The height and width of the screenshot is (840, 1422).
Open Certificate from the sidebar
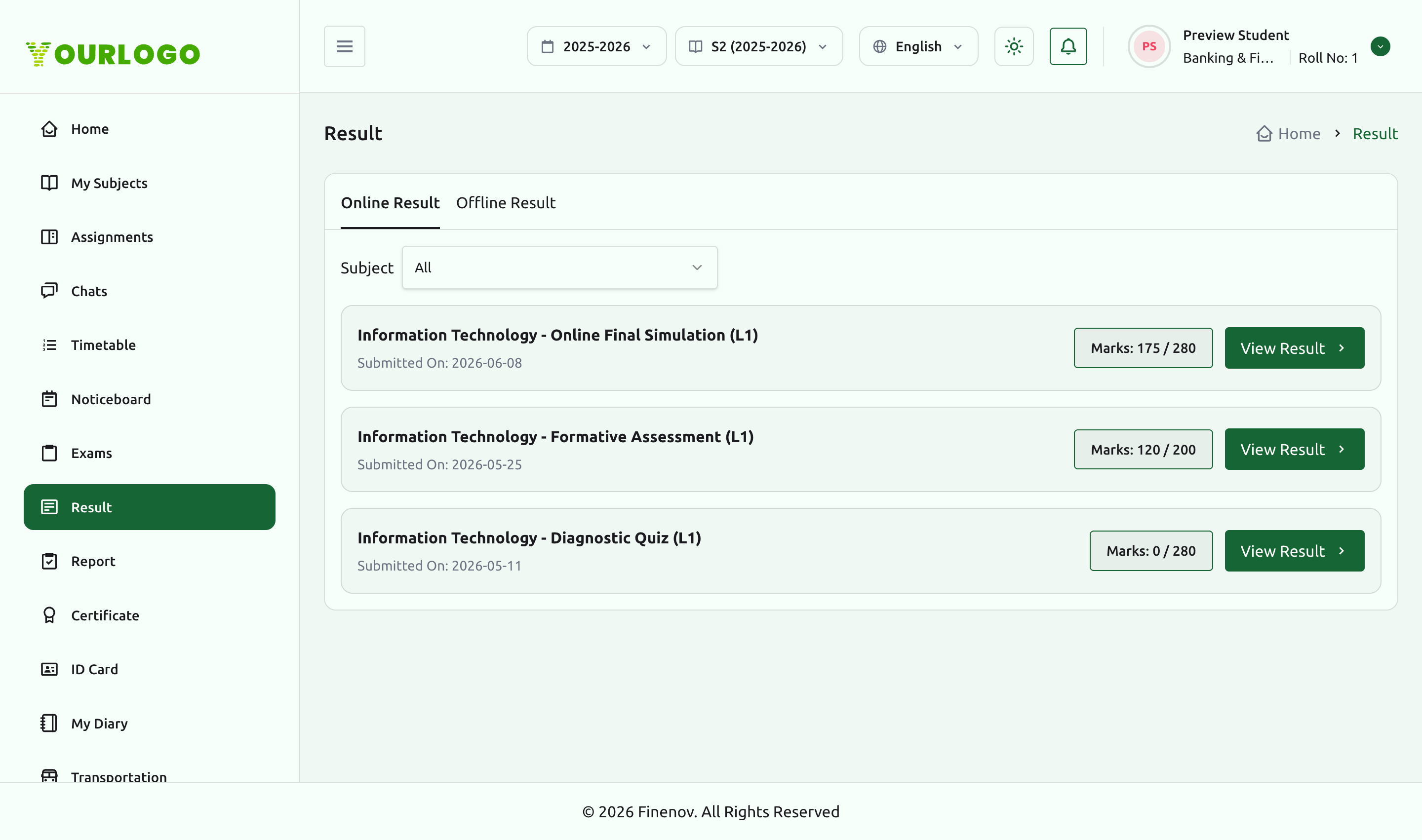pyautogui.click(x=150, y=615)
